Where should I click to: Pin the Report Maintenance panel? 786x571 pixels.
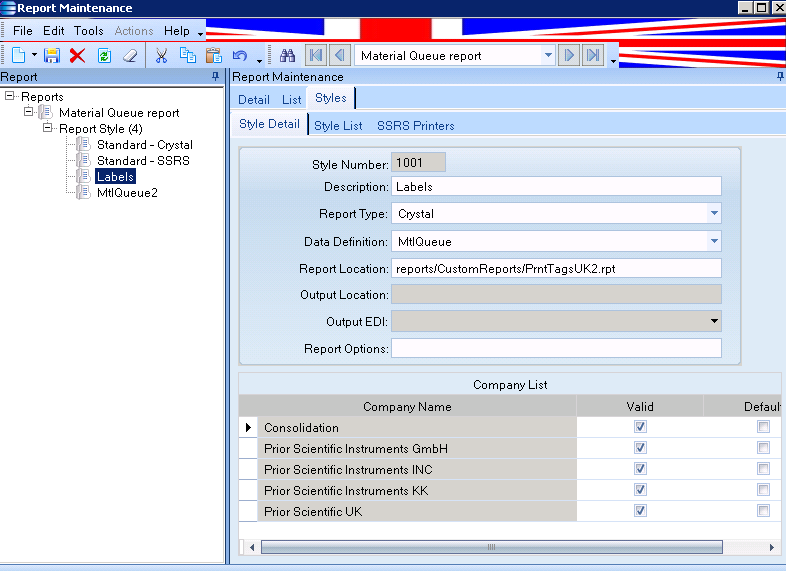(x=780, y=76)
